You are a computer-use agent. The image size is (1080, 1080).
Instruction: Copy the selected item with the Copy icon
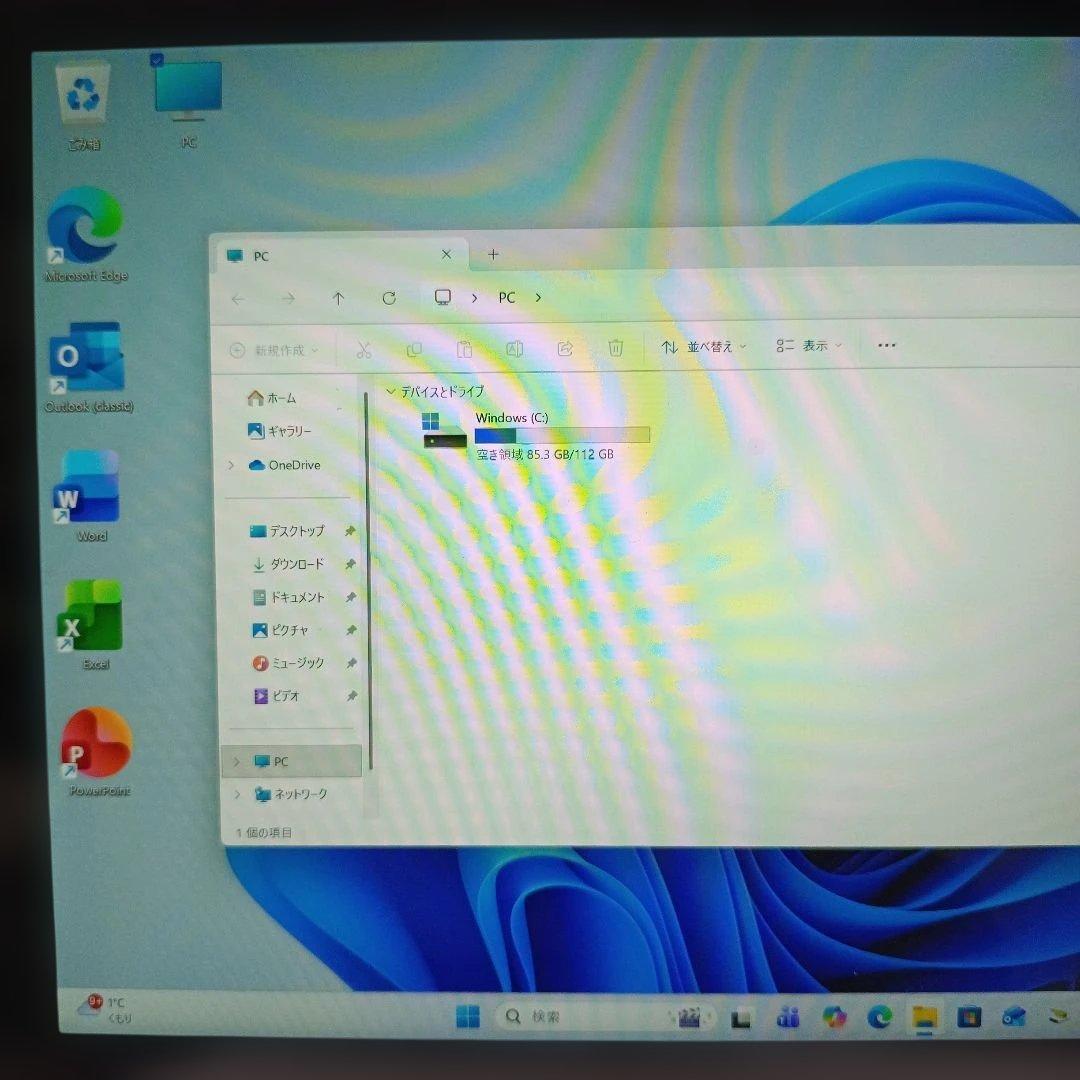(414, 348)
